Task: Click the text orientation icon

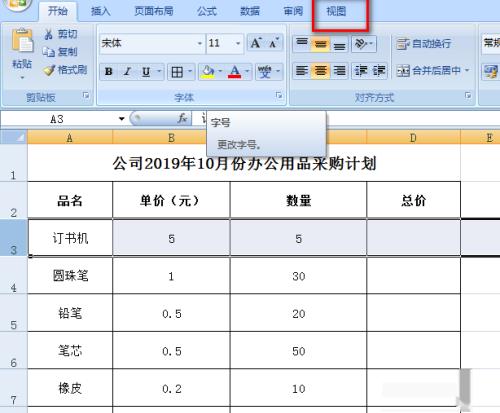Action: (x=360, y=43)
